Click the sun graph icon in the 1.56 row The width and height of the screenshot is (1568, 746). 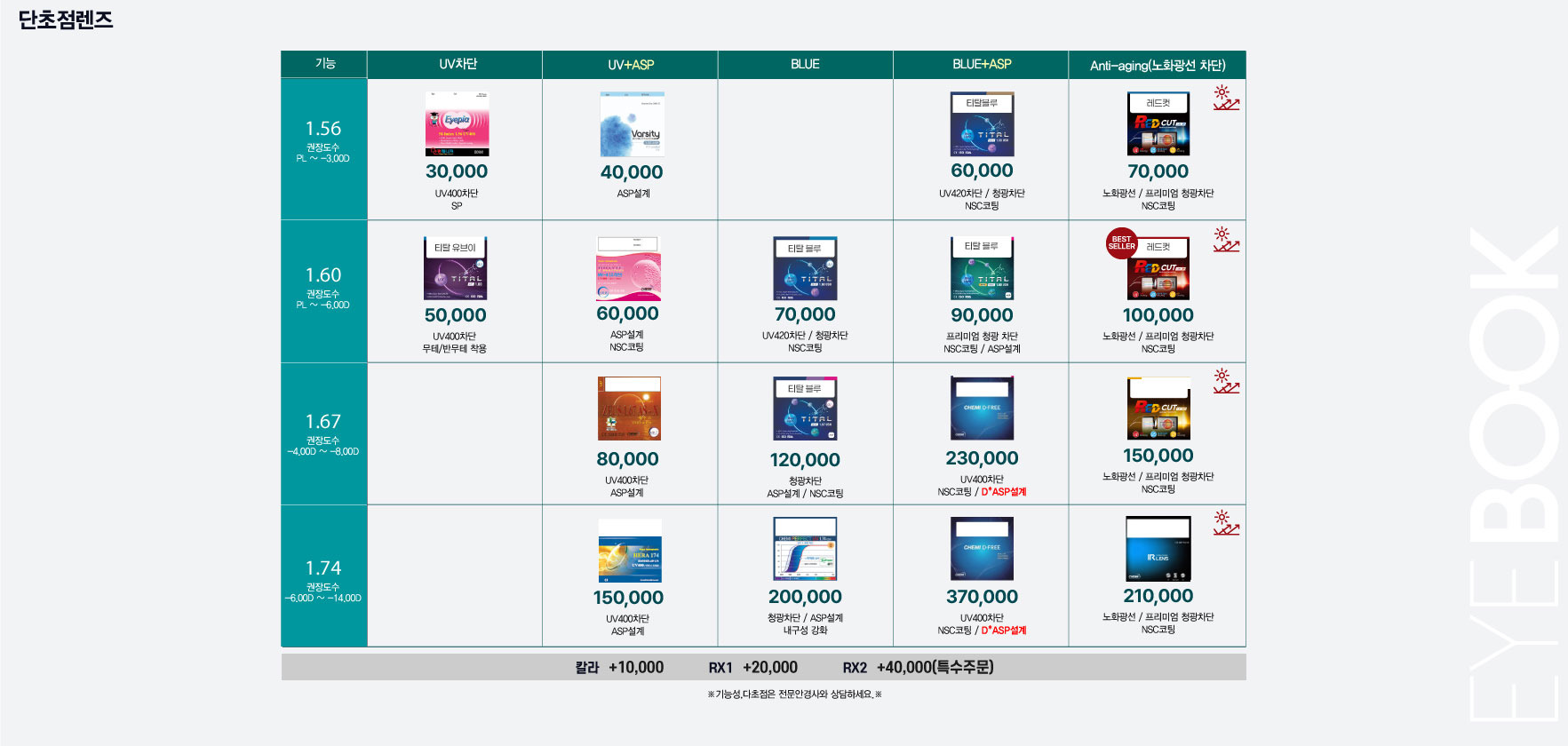pyautogui.click(x=1226, y=98)
